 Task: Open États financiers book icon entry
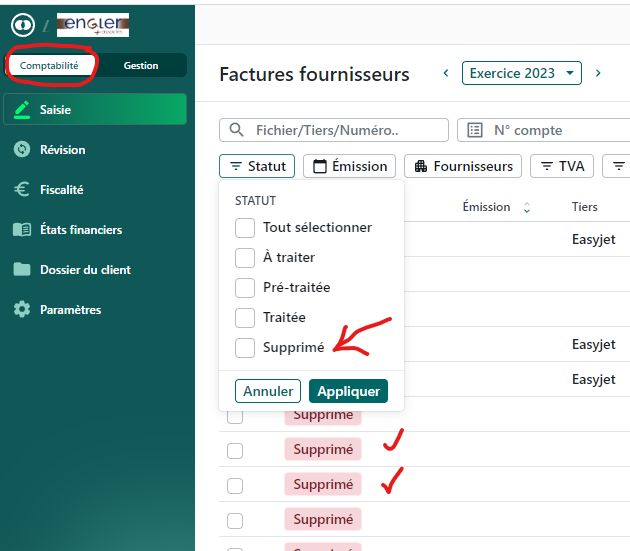[80, 230]
